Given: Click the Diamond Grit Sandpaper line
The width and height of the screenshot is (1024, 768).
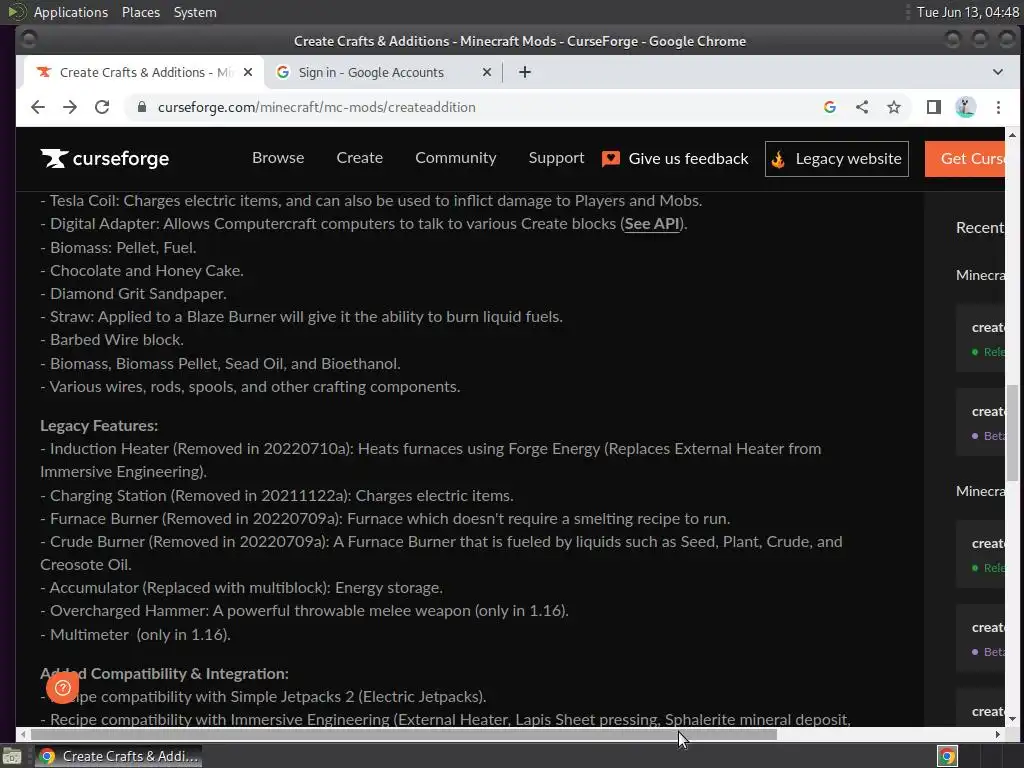Looking at the screenshot, I should point(134,294).
